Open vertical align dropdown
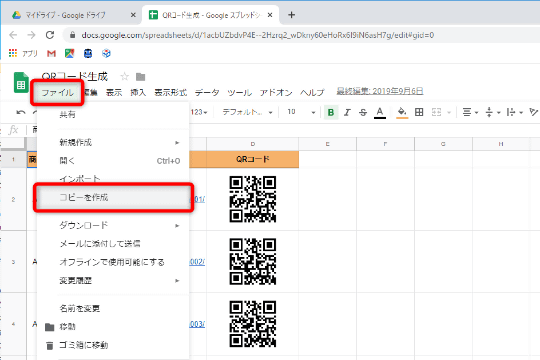 492,112
